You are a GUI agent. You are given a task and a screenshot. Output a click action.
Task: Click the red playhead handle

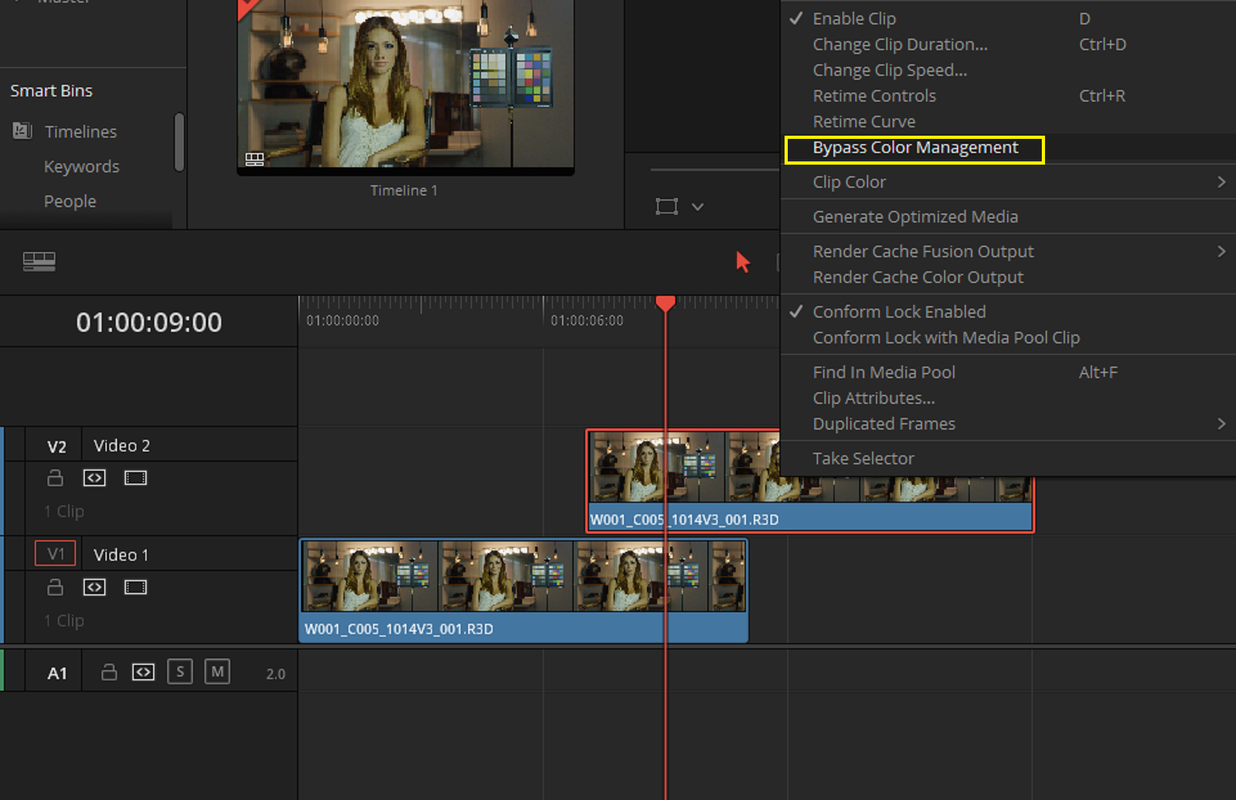[665, 302]
